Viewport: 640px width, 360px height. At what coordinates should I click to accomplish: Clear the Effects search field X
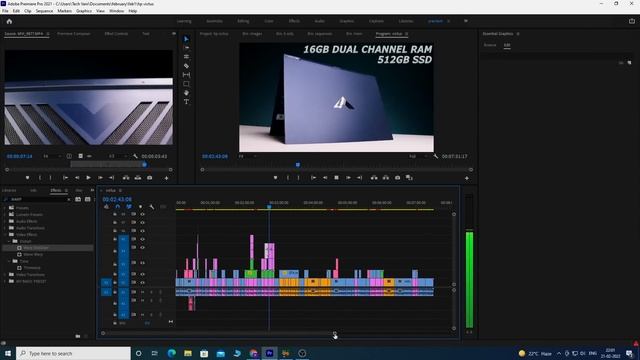tap(69, 200)
